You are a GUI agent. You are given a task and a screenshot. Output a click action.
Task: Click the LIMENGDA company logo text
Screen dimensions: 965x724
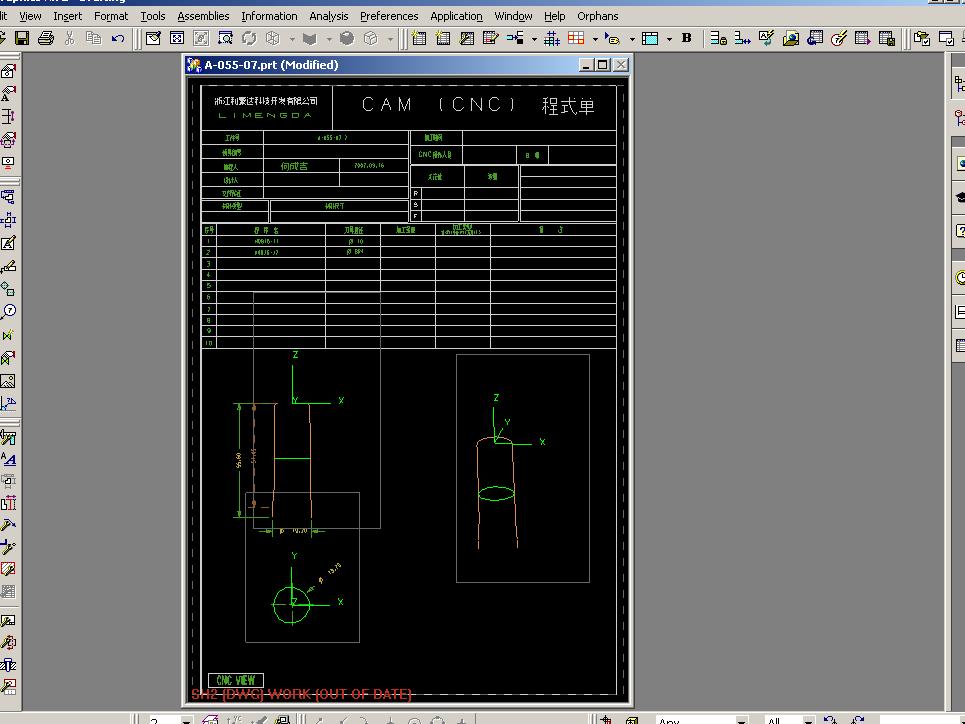point(265,115)
